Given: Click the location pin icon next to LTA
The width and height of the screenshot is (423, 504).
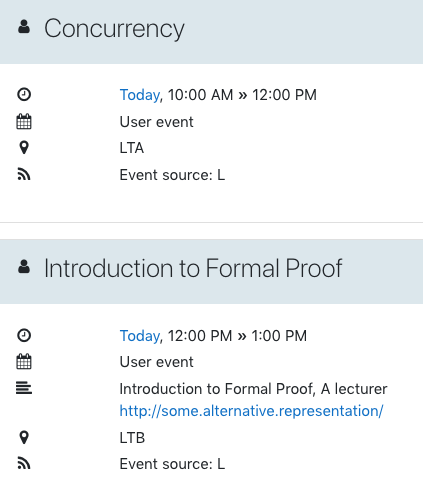Looking at the screenshot, I should (x=24, y=148).
